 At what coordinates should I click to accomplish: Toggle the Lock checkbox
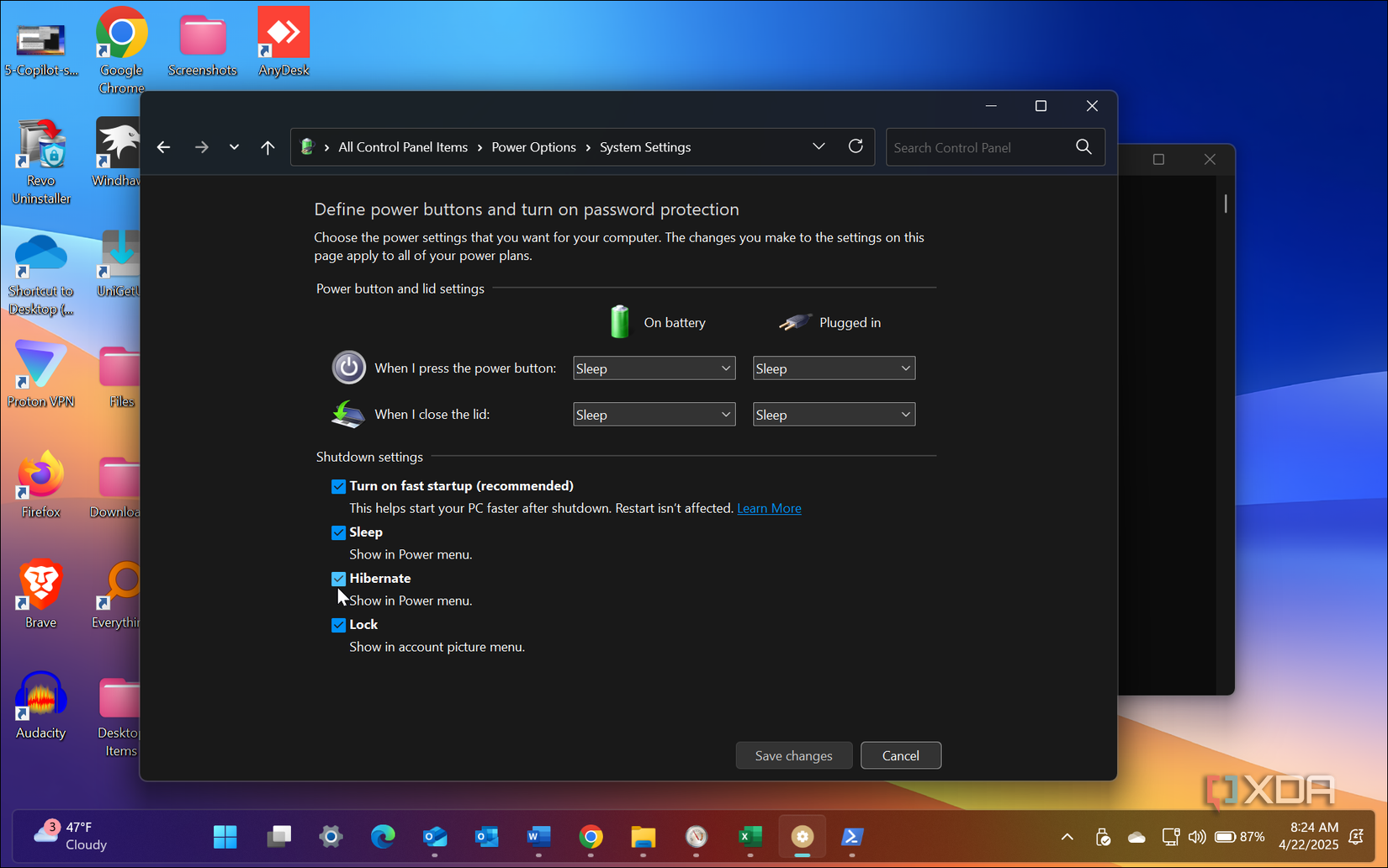click(338, 625)
